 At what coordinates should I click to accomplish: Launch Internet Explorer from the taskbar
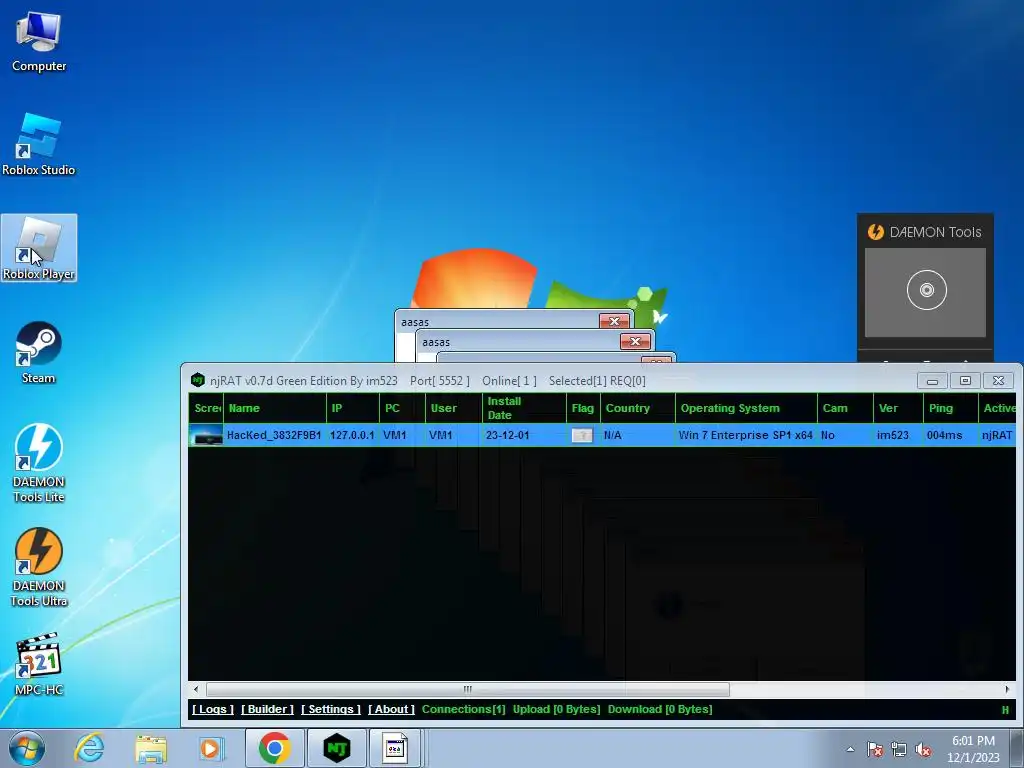click(x=89, y=748)
